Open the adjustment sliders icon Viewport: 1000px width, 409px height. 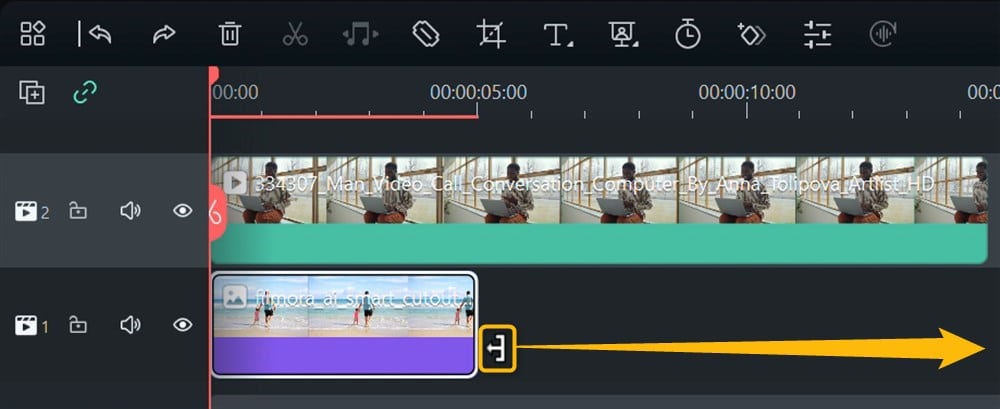click(818, 34)
